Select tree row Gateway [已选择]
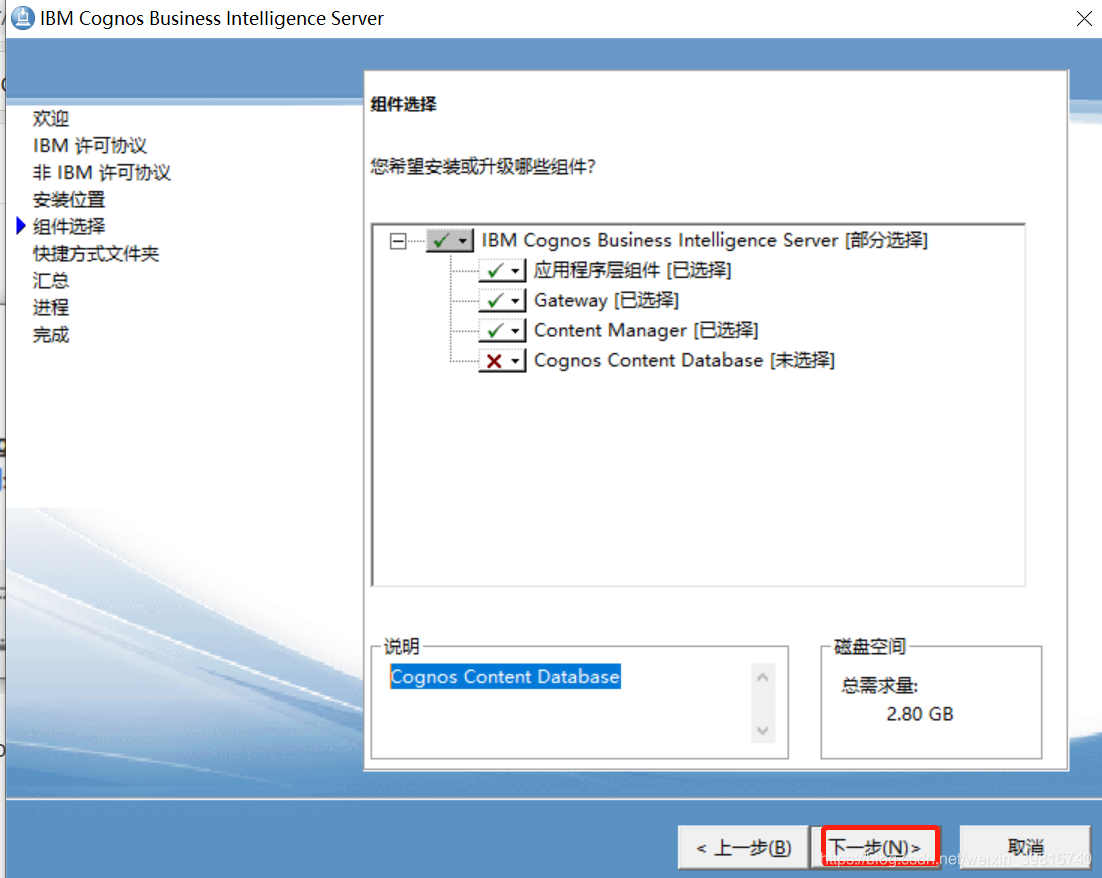The height and width of the screenshot is (878, 1102). [607, 301]
